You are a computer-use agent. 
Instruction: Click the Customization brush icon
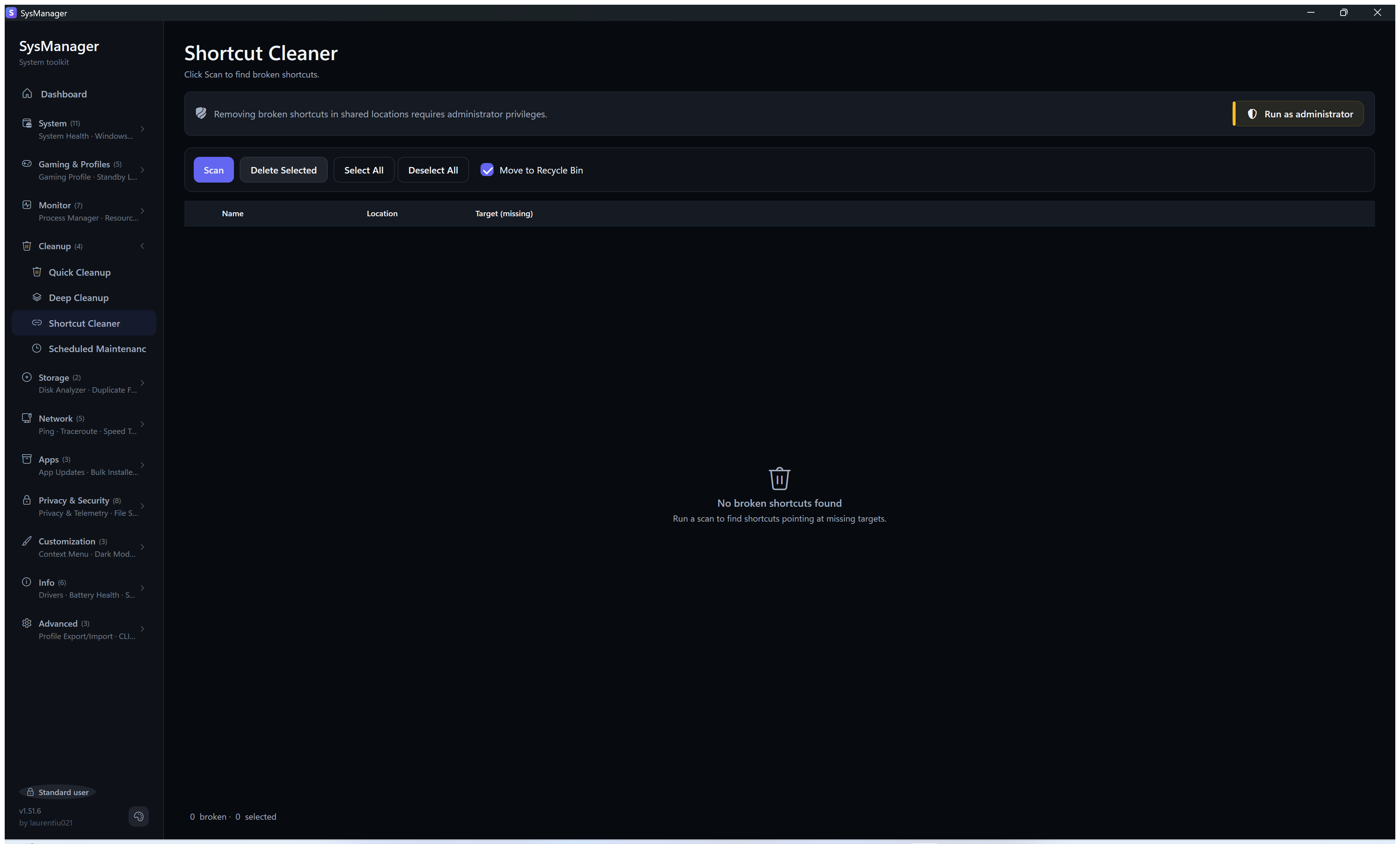[27, 540]
